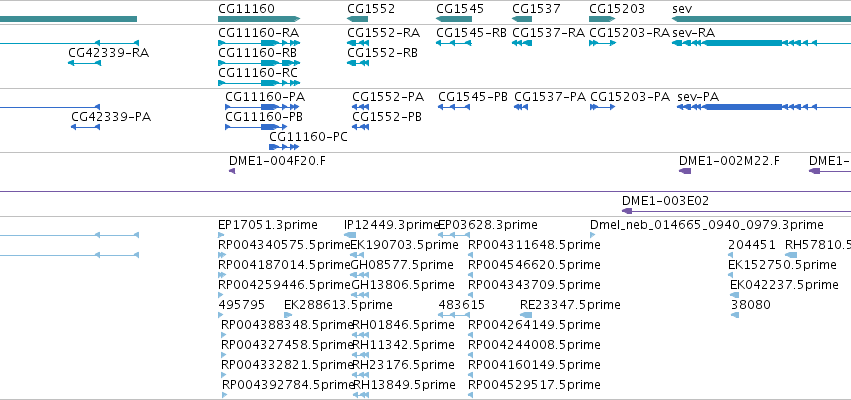Click EST RH01846.5prime
This screenshot has height=400, width=851.
tap(360, 335)
